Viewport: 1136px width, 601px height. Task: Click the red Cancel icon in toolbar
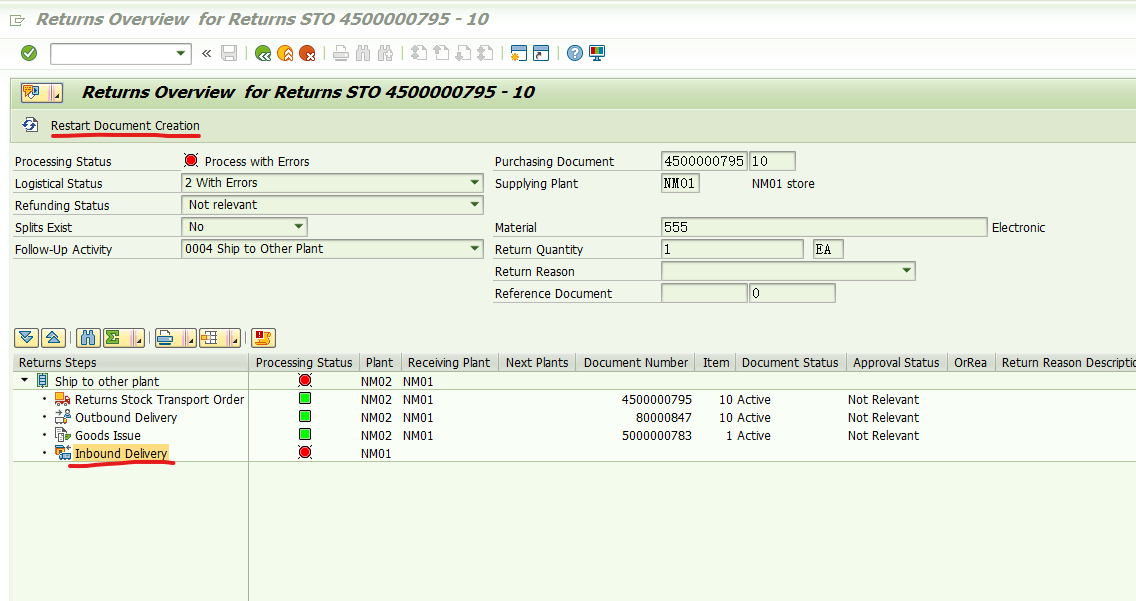[307, 53]
